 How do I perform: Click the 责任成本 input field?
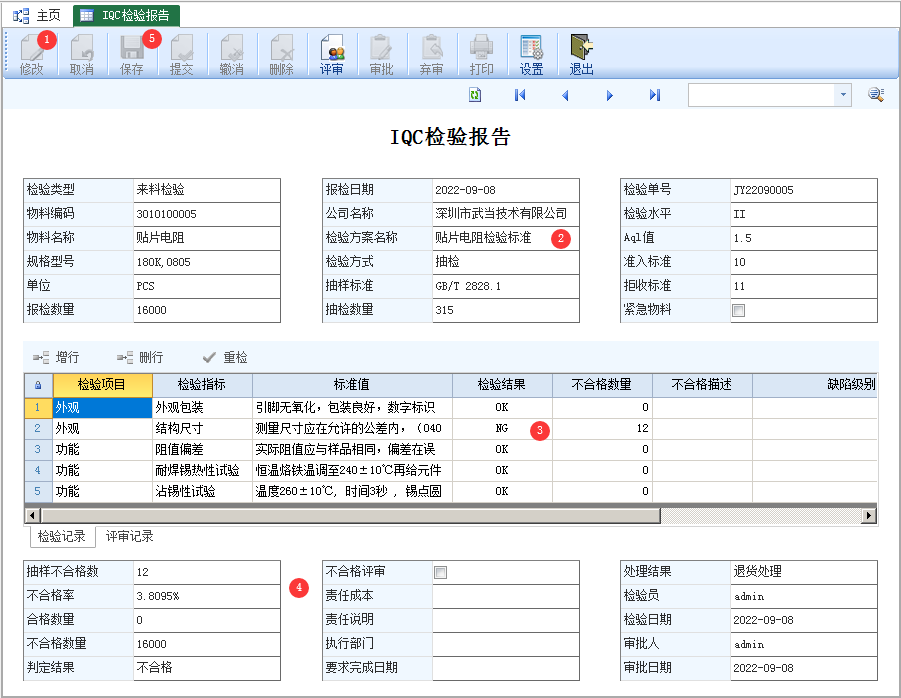506,596
